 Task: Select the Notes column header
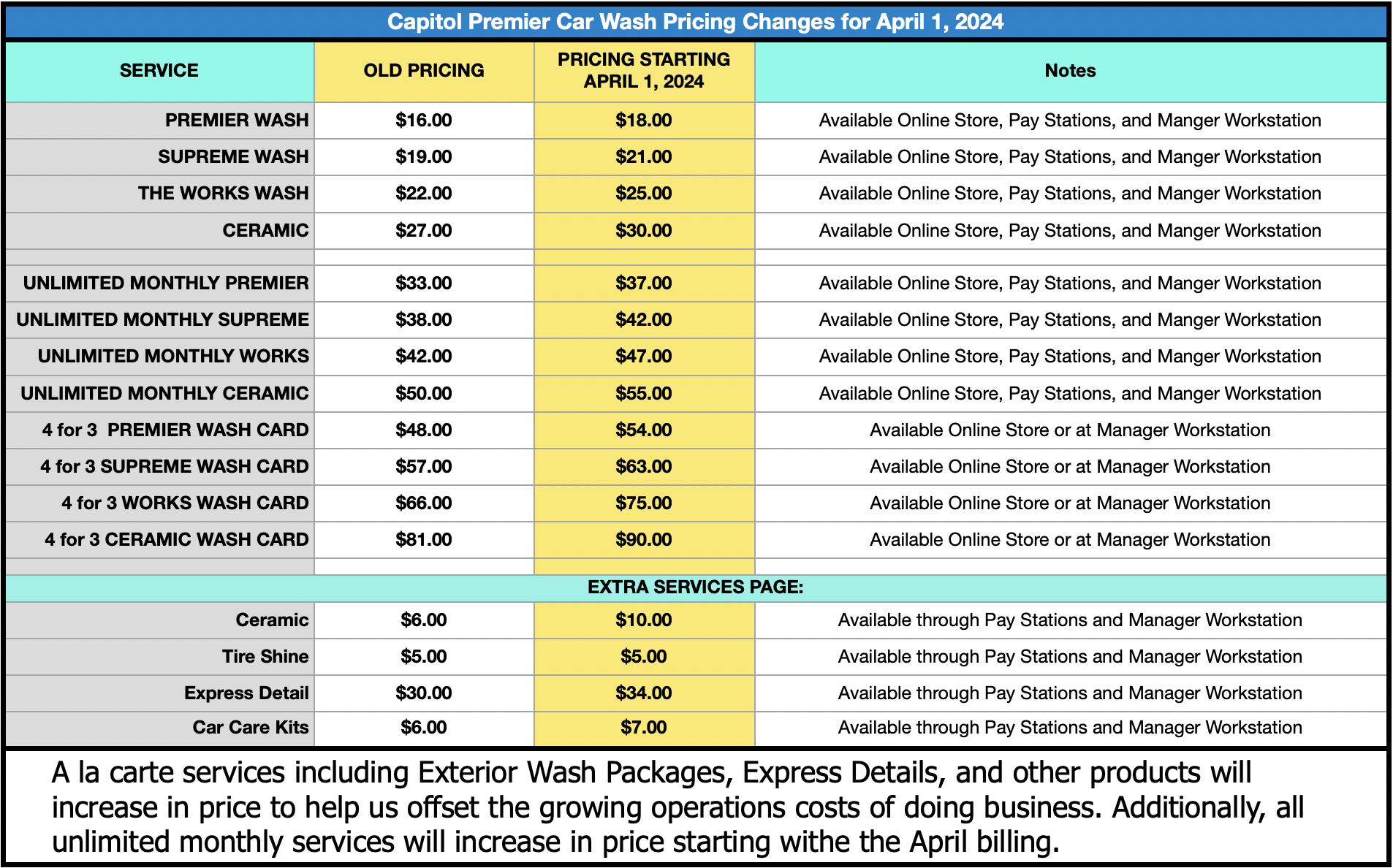coord(1070,71)
